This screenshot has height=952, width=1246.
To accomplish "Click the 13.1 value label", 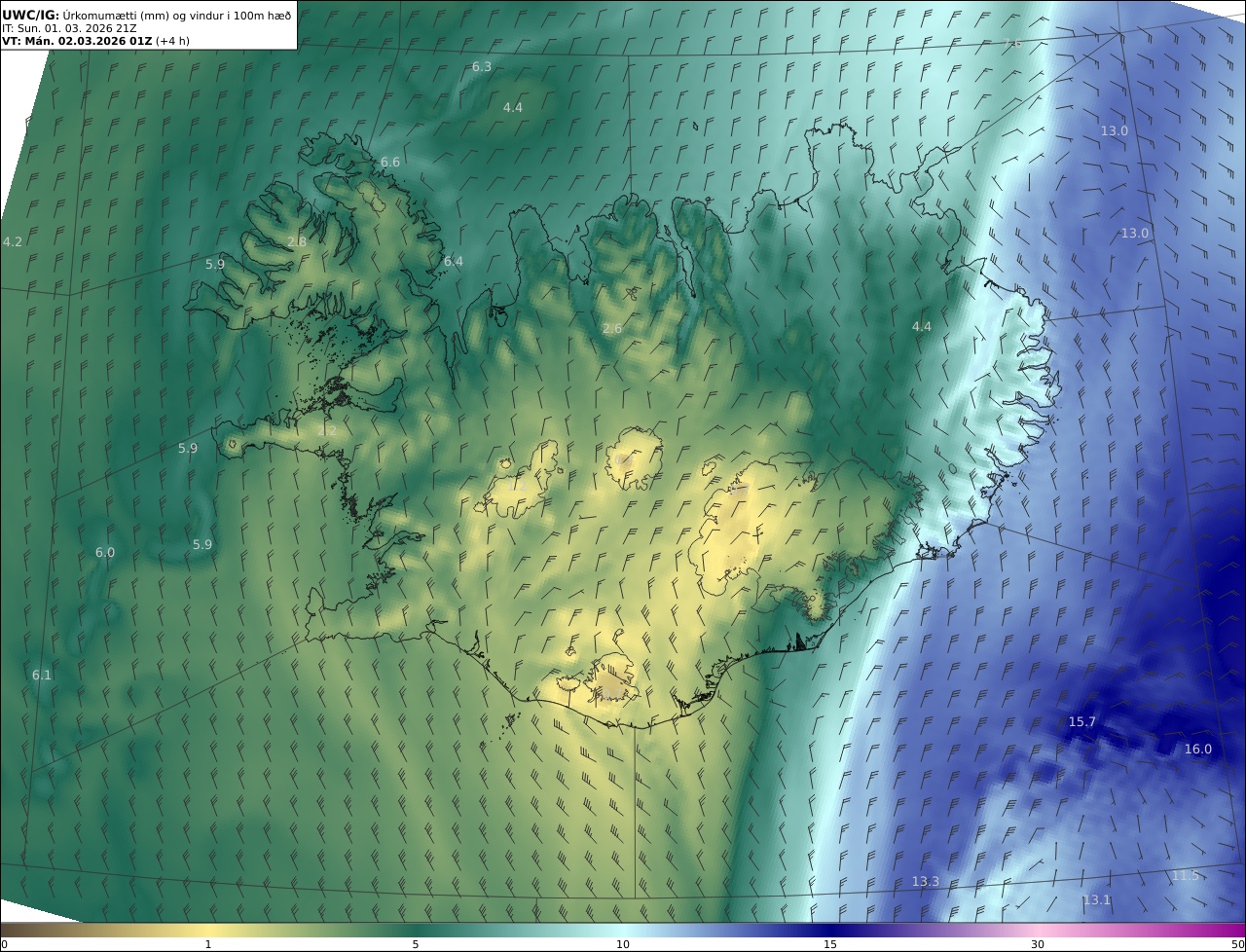I will [x=1097, y=900].
